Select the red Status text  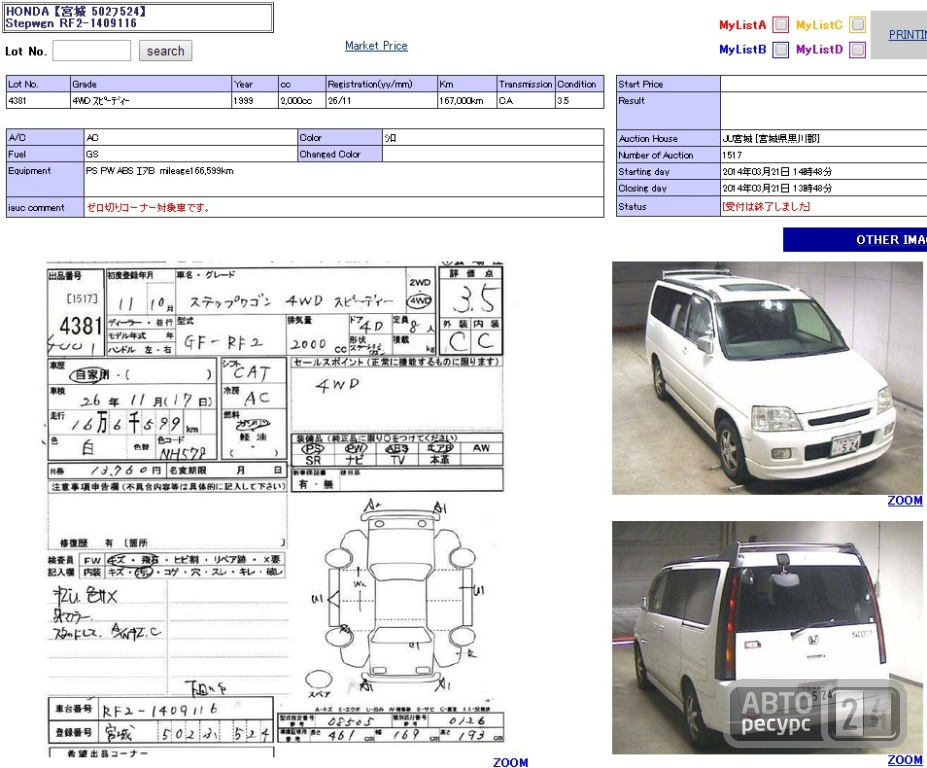766,206
